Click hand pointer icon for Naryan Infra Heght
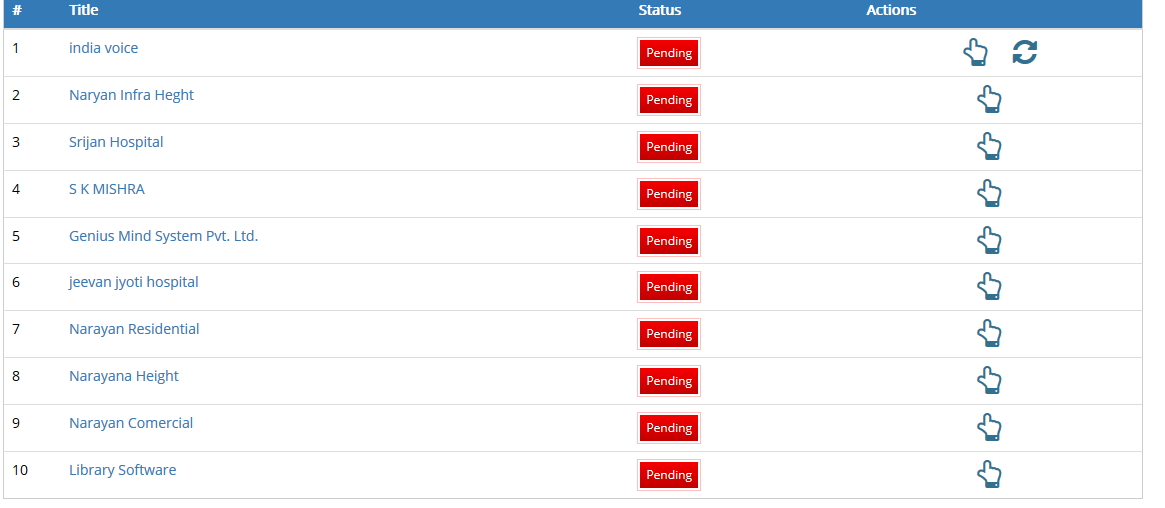 [x=989, y=100]
